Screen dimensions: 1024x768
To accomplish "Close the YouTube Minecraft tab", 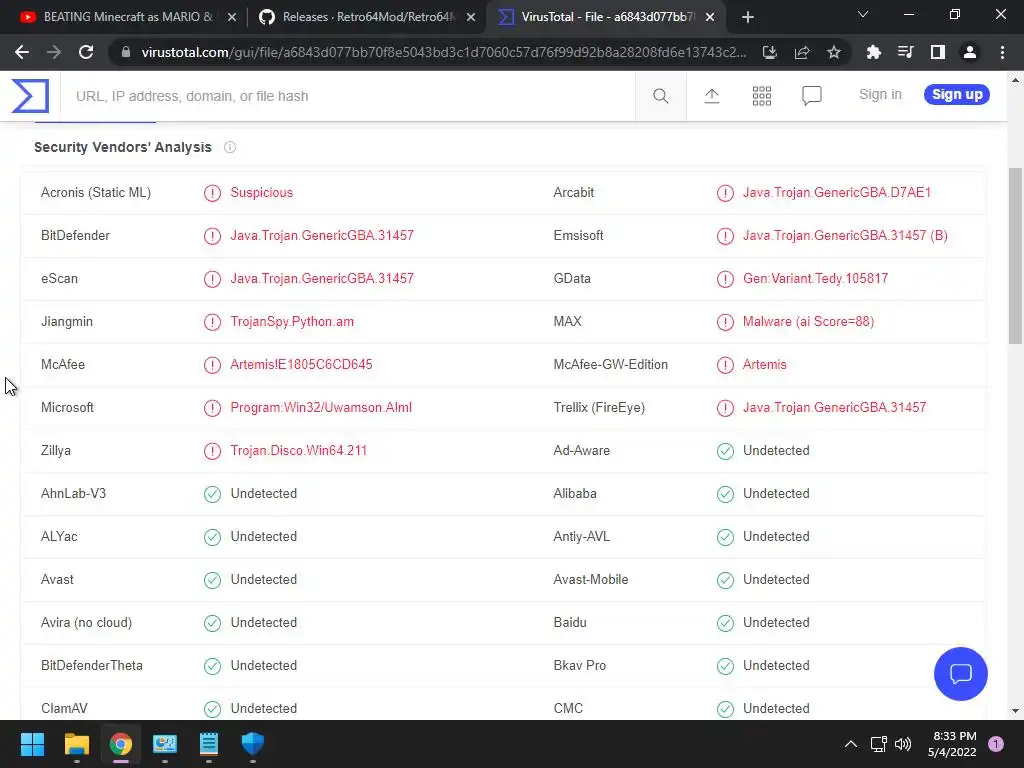I will (231, 18).
